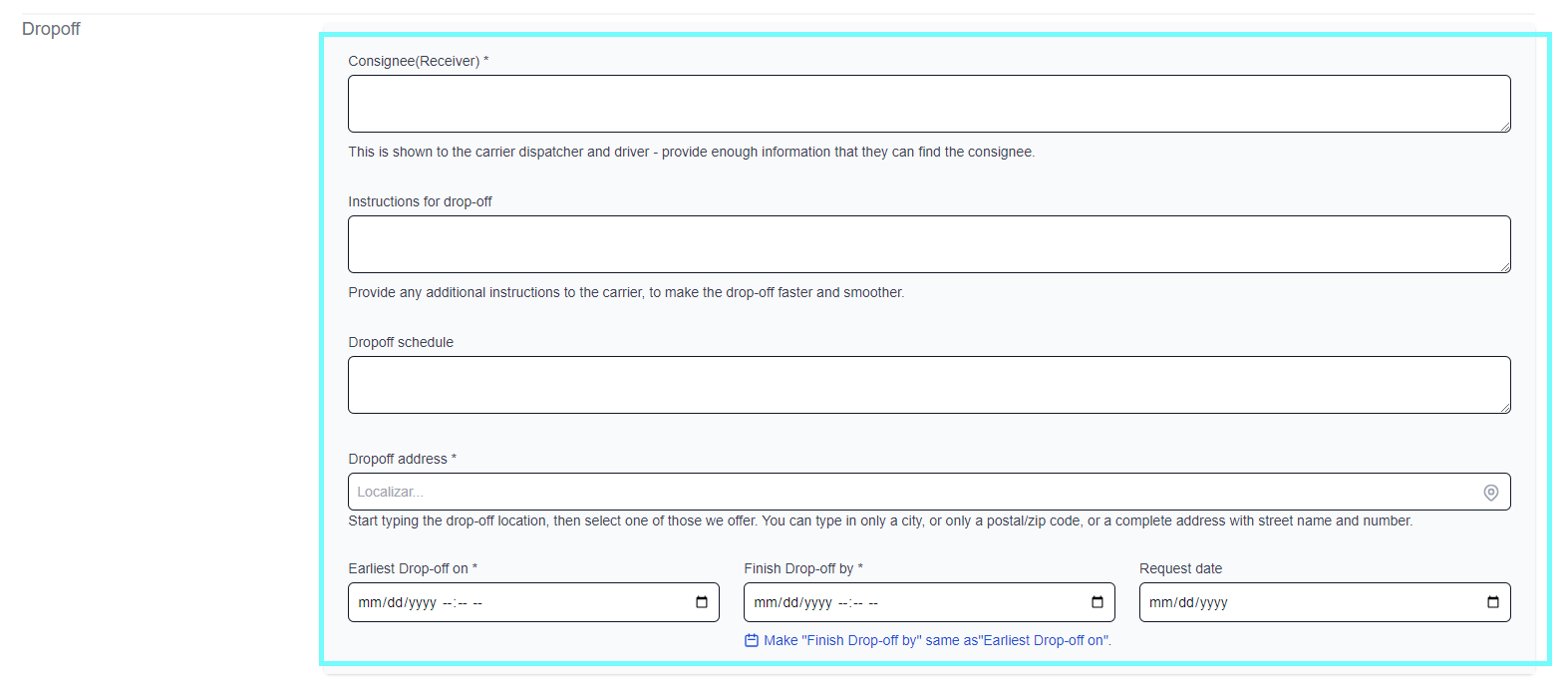Click Make "Finish Drop-off by" same as Earliest link
The height and width of the screenshot is (689, 1568).
937,640
